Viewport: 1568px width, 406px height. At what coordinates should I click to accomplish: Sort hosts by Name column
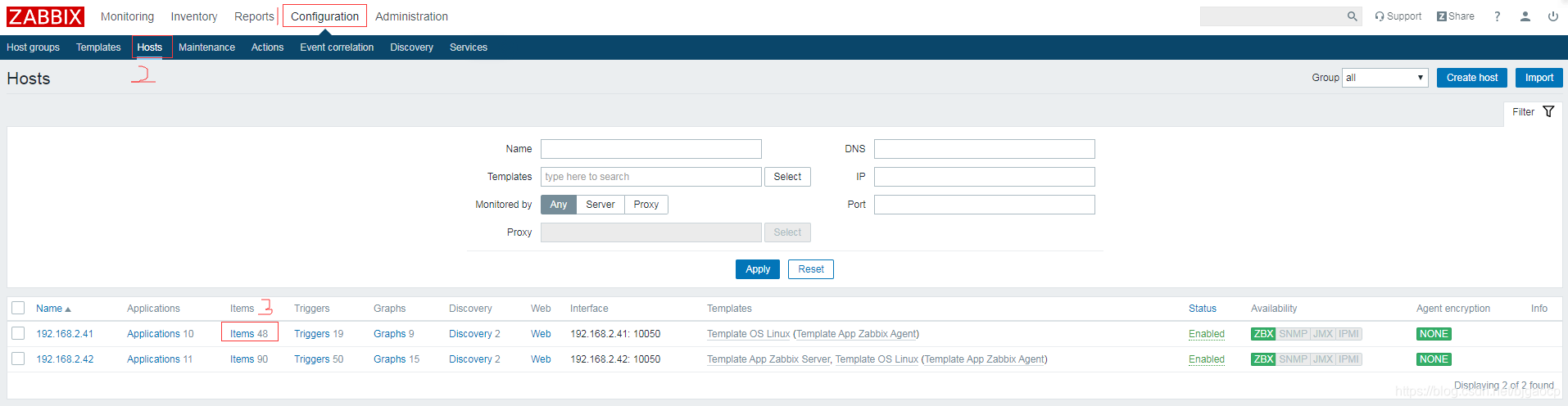[x=53, y=309]
